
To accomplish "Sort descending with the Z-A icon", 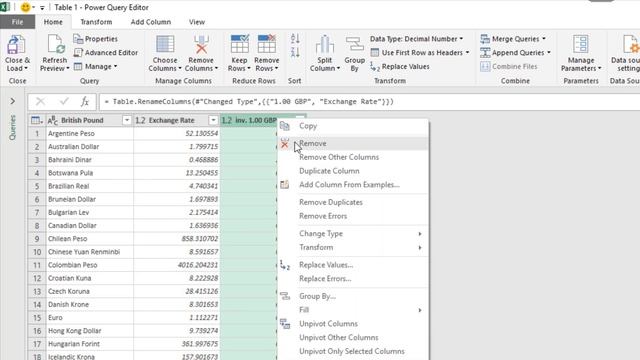I will pyautogui.click(x=295, y=52).
